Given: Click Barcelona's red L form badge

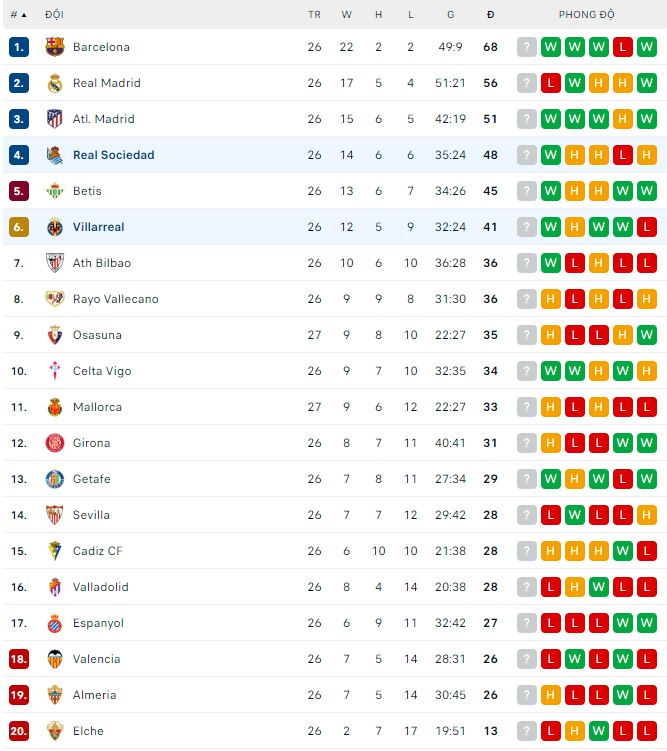Looking at the screenshot, I should (x=623, y=47).
